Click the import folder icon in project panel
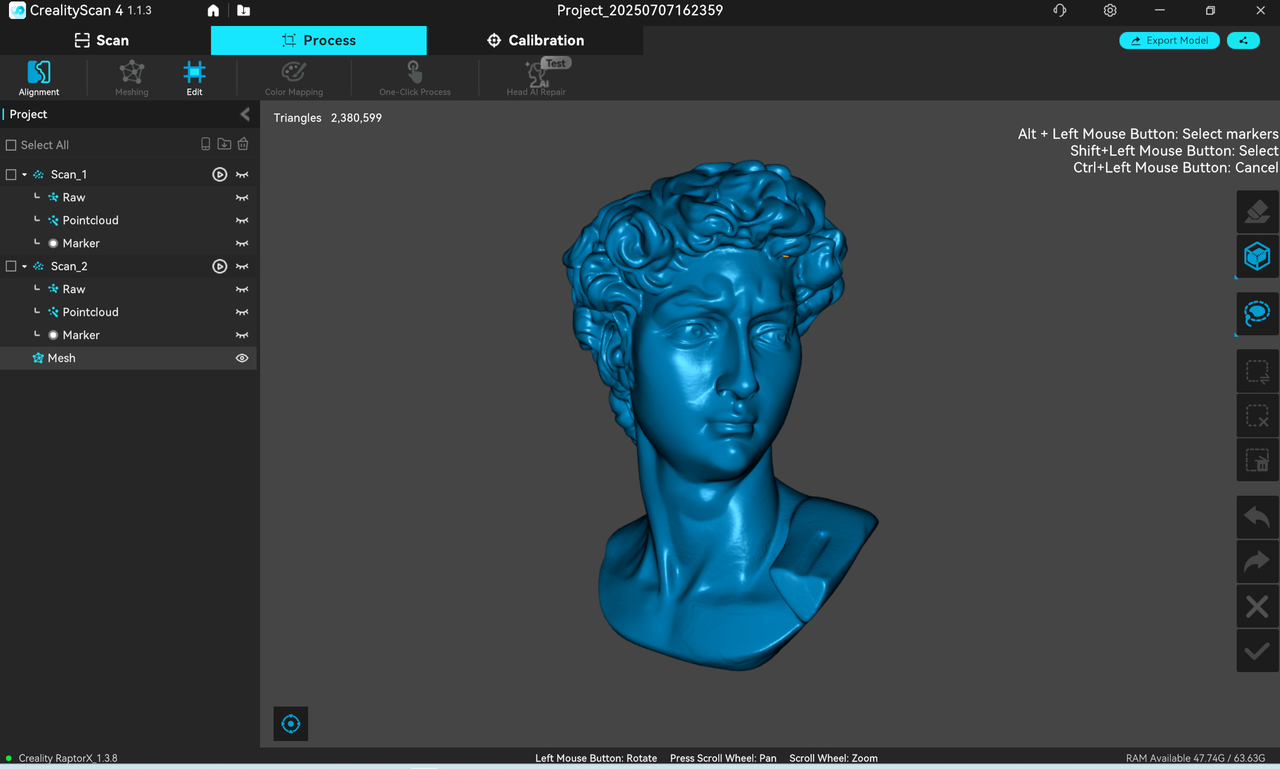Viewport: 1280px width, 769px height. [224, 144]
